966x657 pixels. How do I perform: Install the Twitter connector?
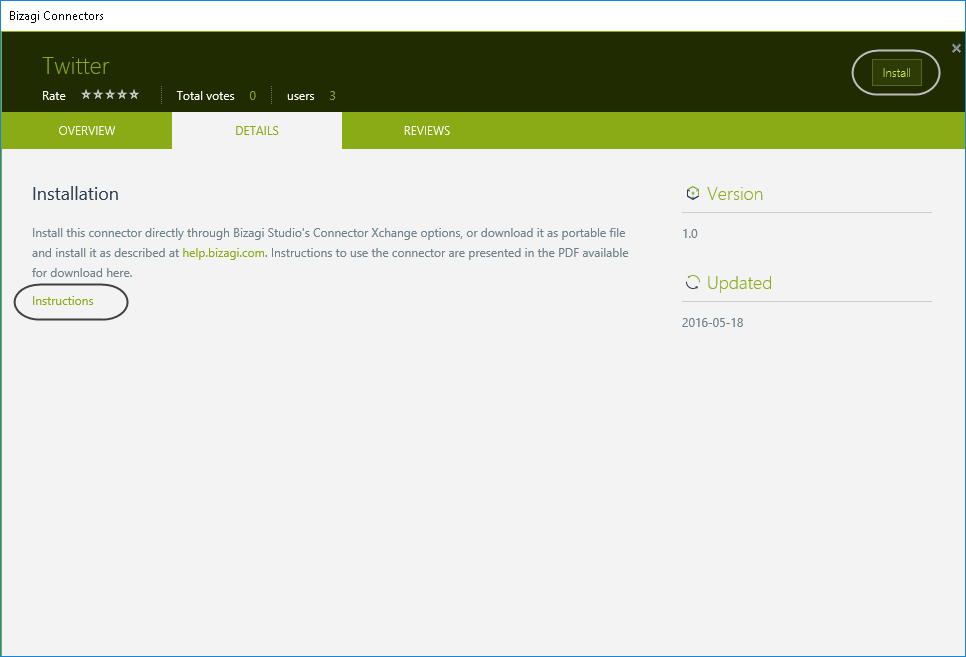(896, 73)
